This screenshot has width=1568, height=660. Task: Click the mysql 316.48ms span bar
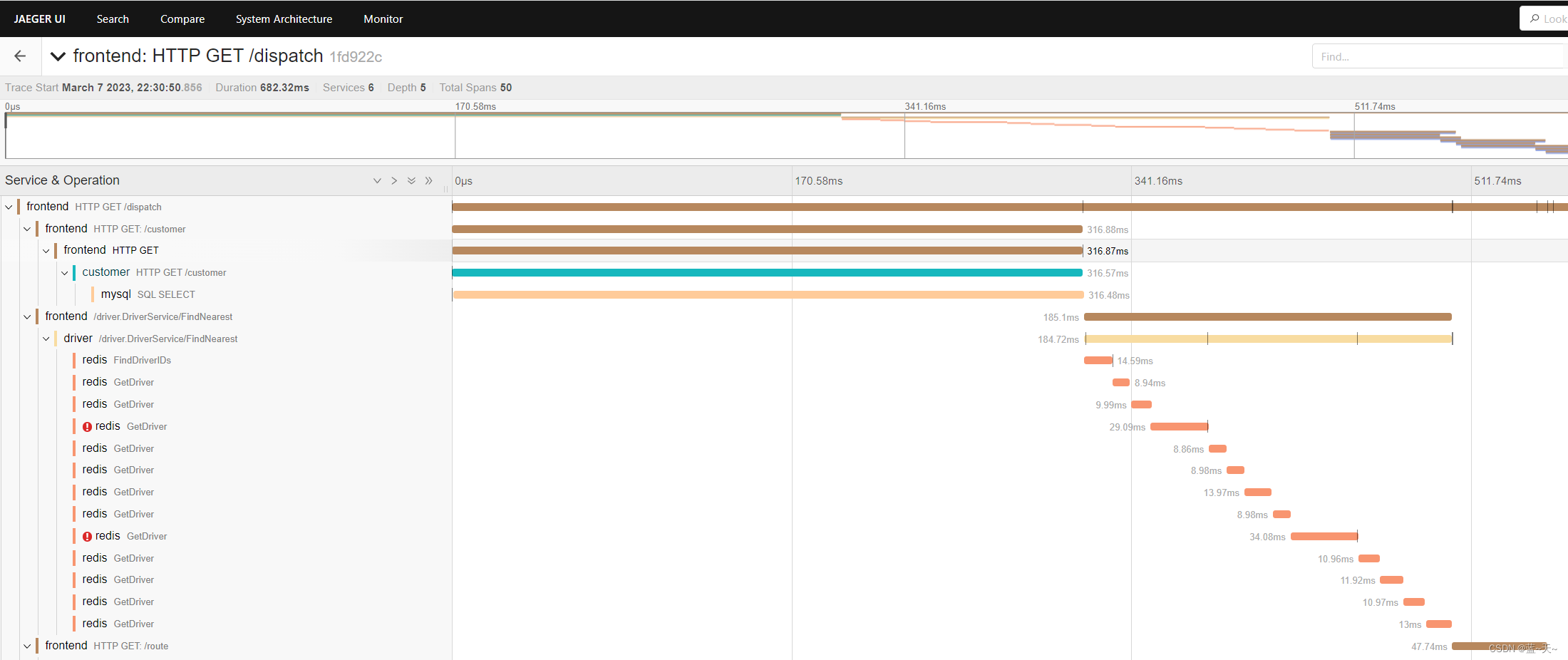768,295
